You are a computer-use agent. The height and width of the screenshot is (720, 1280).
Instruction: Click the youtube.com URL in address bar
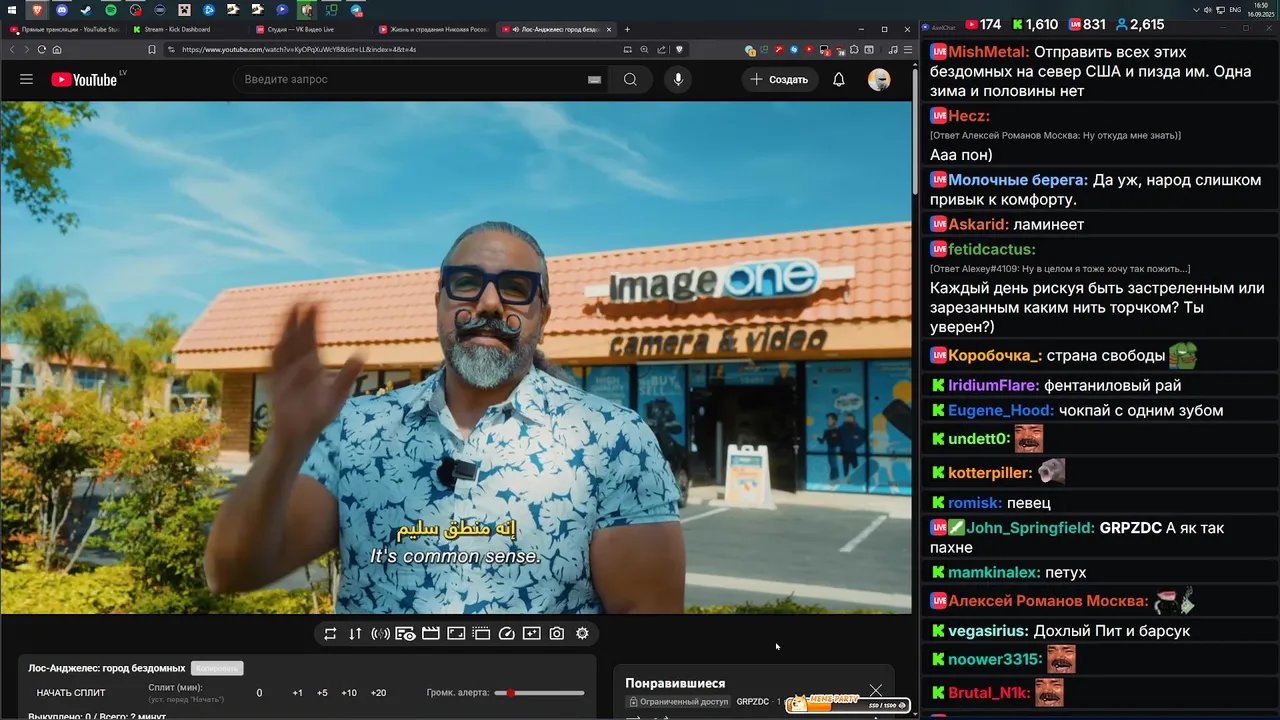pos(299,49)
